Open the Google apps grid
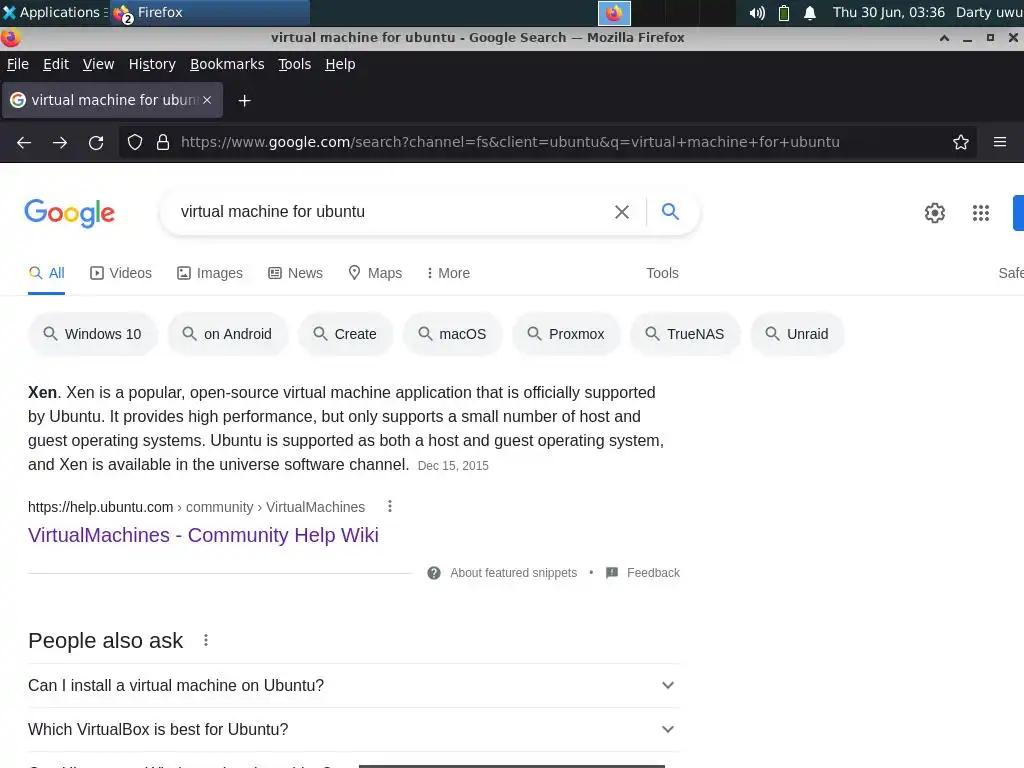Screen dimensions: 1024x768 click(981, 213)
